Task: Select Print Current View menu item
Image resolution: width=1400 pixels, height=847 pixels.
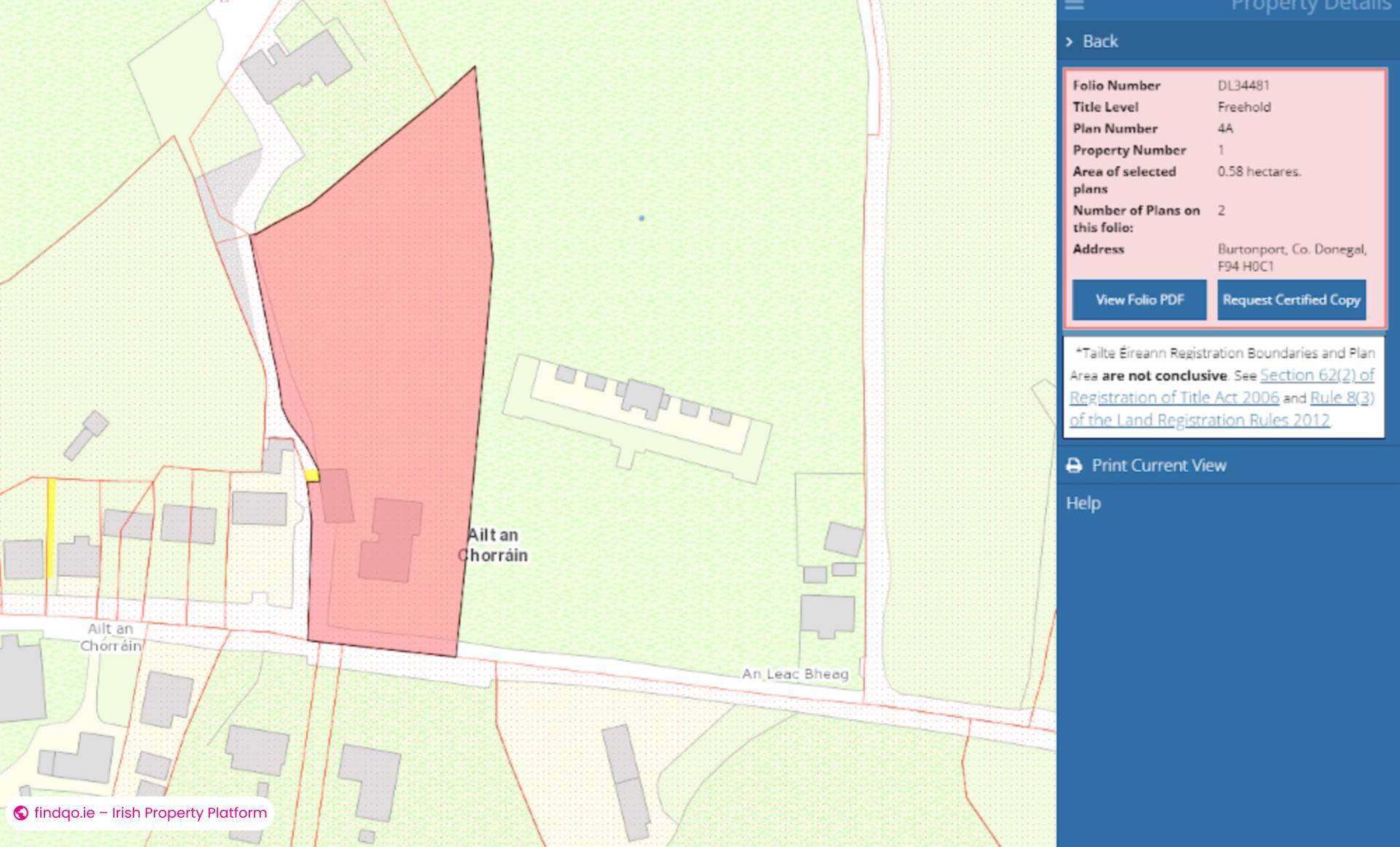Action: pyautogui.click(x=1158, y=466)
